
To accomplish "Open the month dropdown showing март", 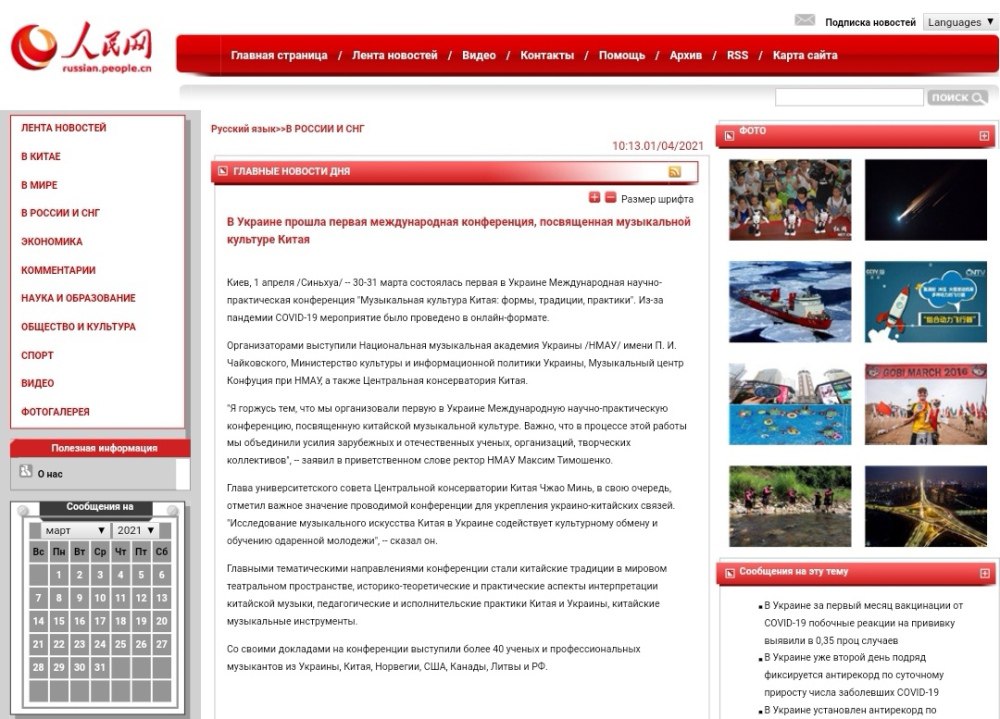I will pyautogui.click(x=75, y=530).
